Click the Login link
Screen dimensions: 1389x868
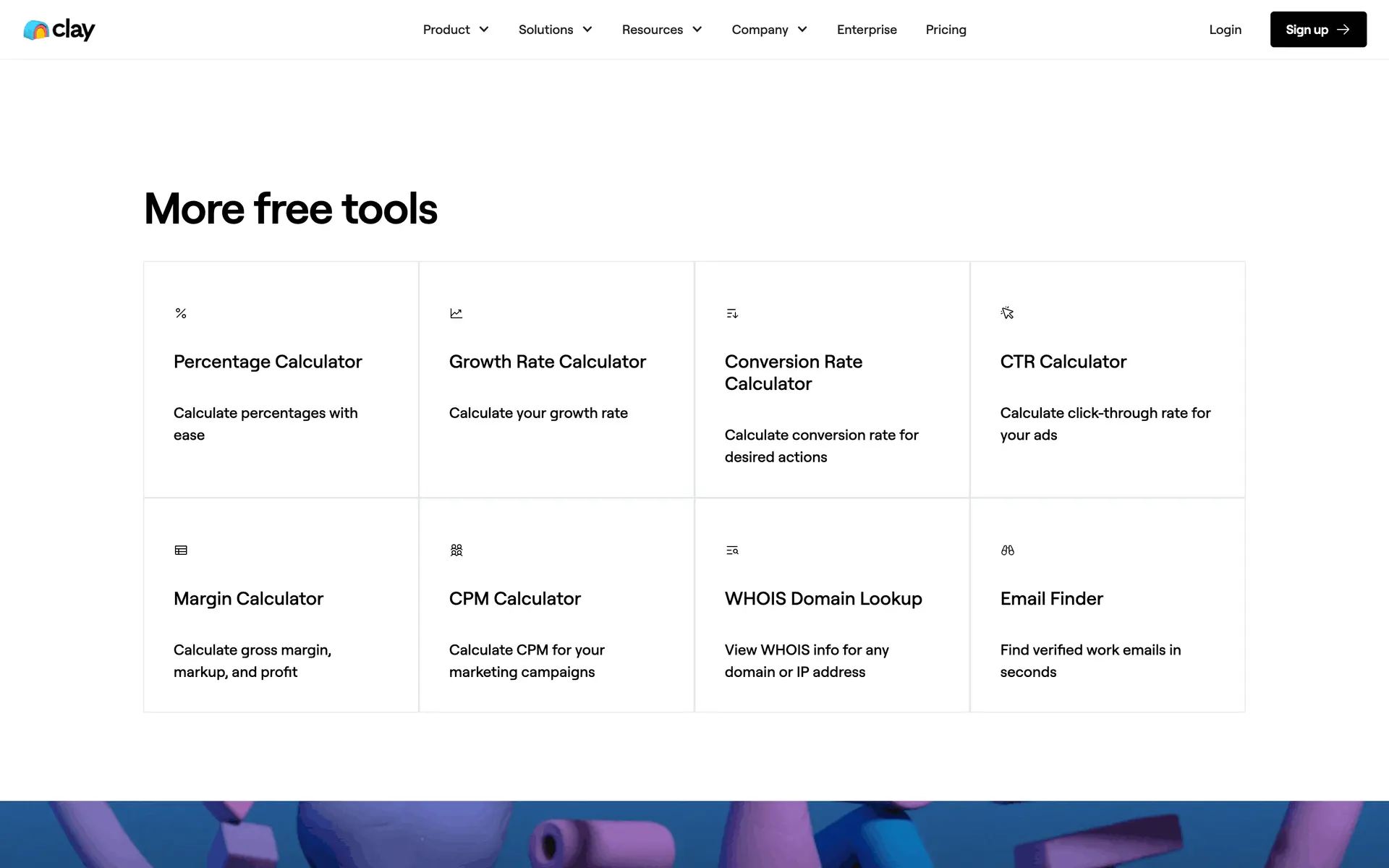pos(1225,30)
